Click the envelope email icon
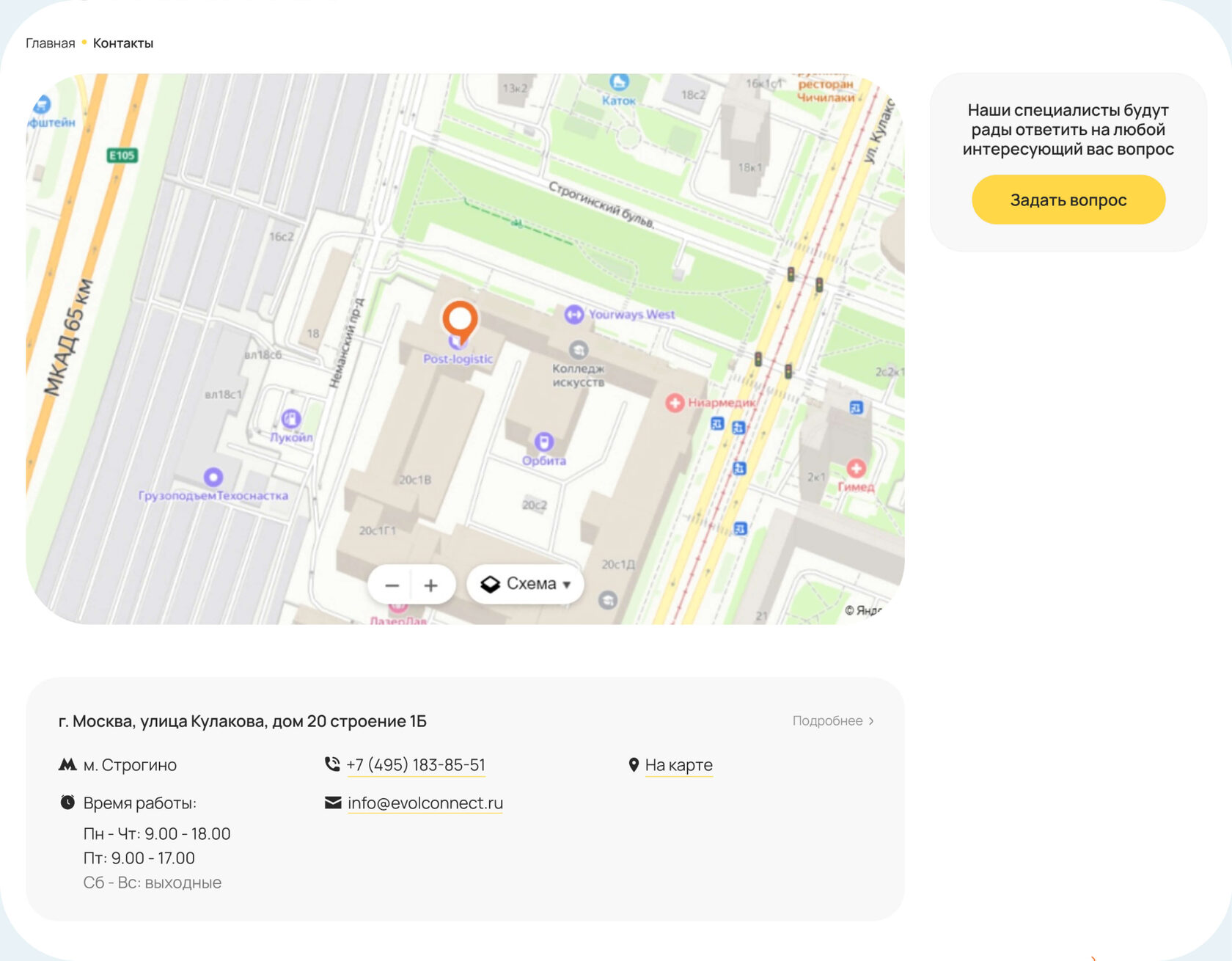This screenshot has width=1232, height=961. pyautogui.click(x=333, y=803)
